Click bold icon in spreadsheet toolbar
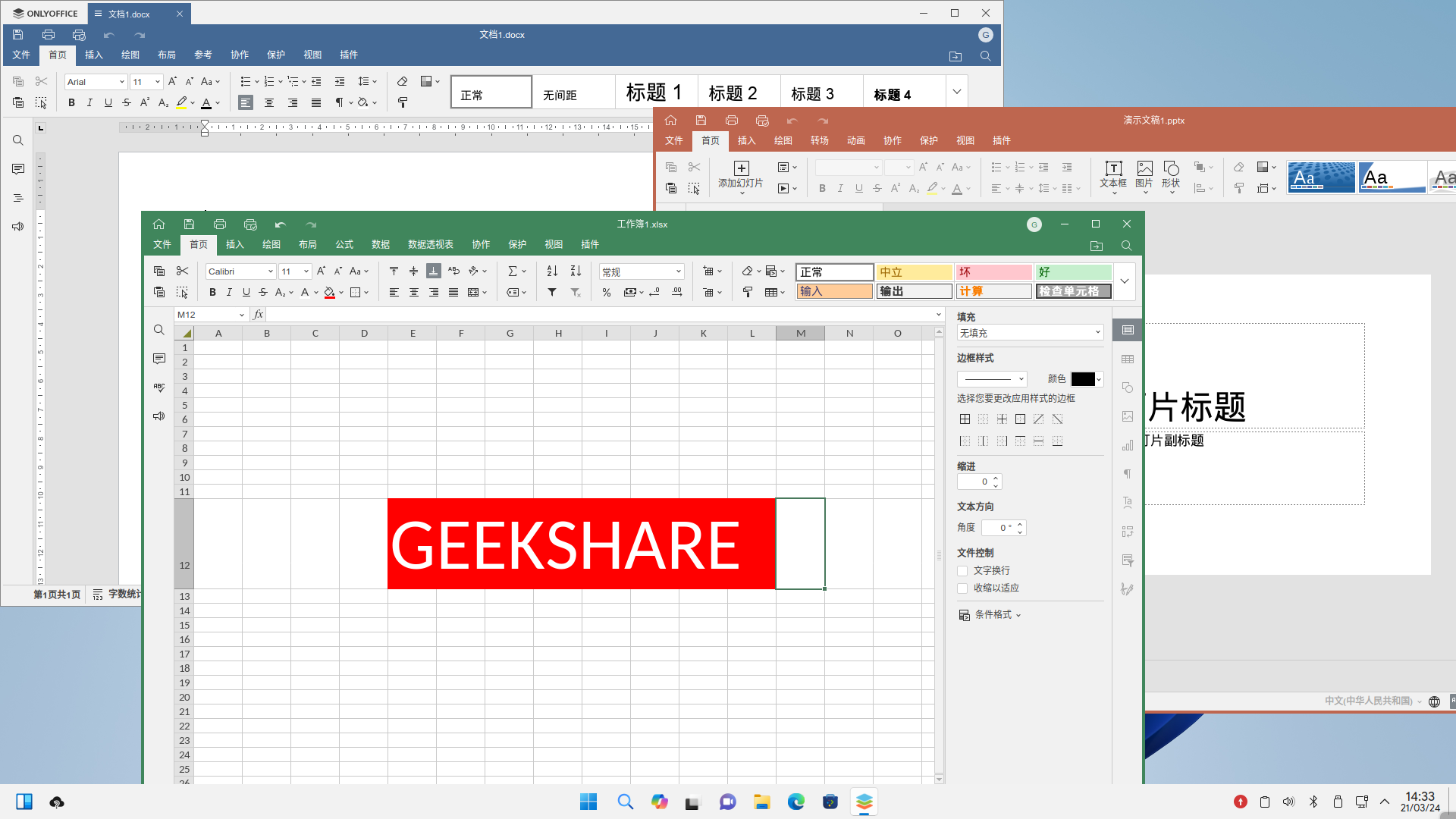Image resolution: width=1456 pixels, height=819 pixels. tap(212, 293)
